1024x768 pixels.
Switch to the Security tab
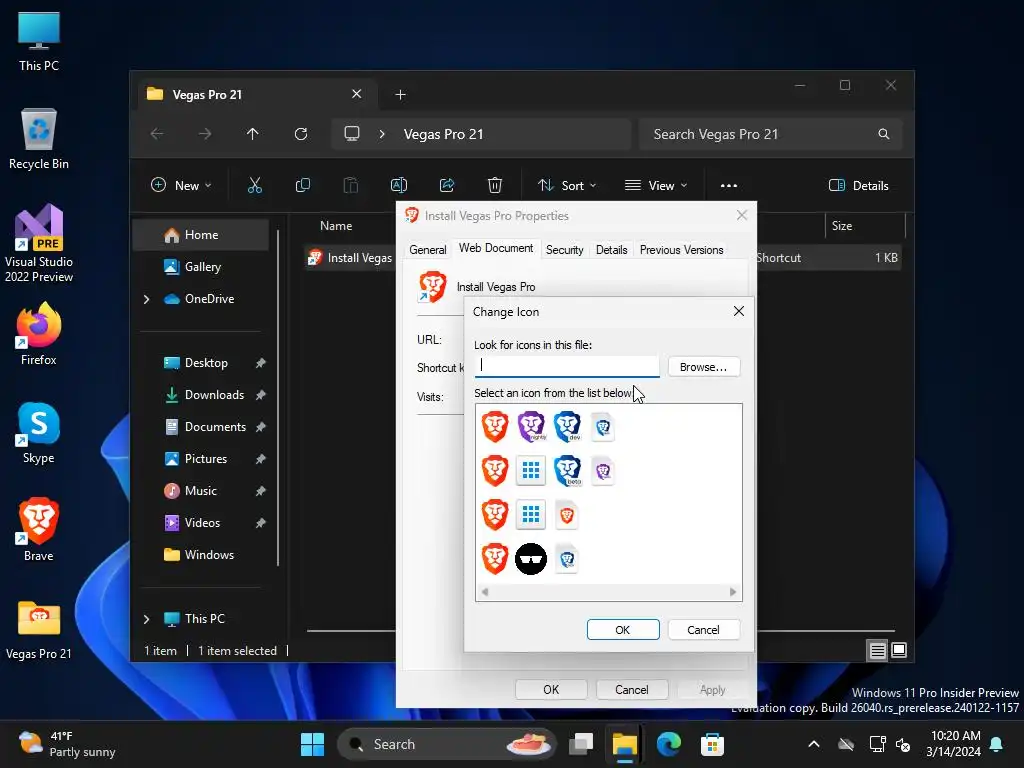[564, 249]
